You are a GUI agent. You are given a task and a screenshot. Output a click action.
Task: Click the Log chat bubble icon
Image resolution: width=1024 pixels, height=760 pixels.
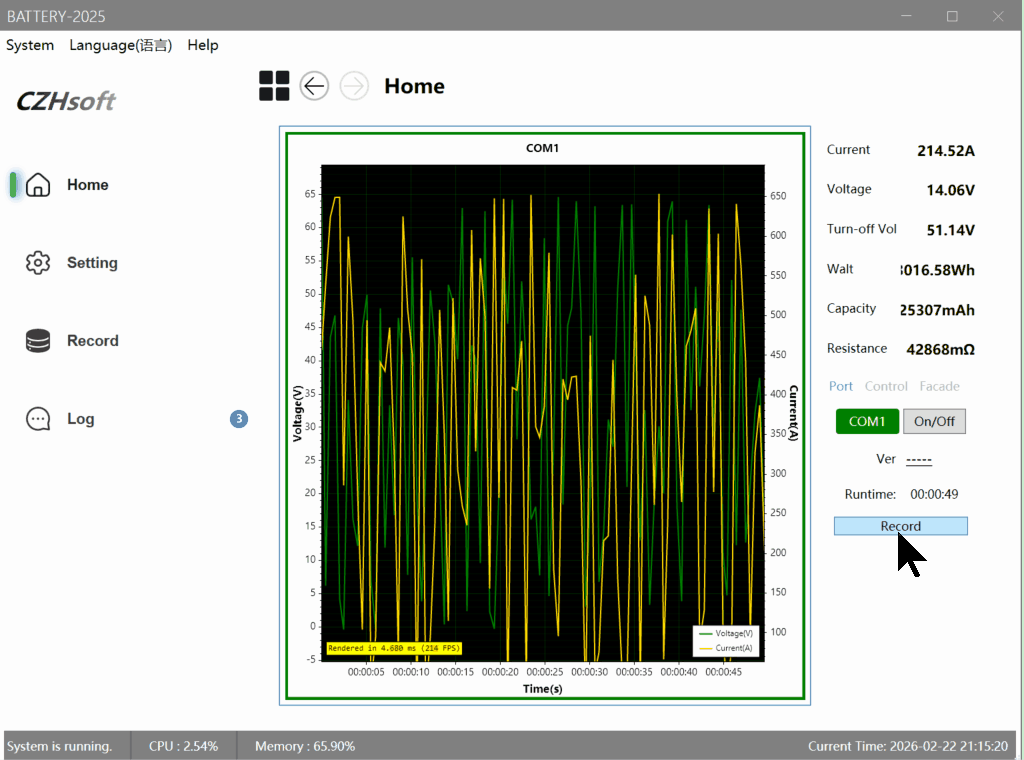coord(38,419)
